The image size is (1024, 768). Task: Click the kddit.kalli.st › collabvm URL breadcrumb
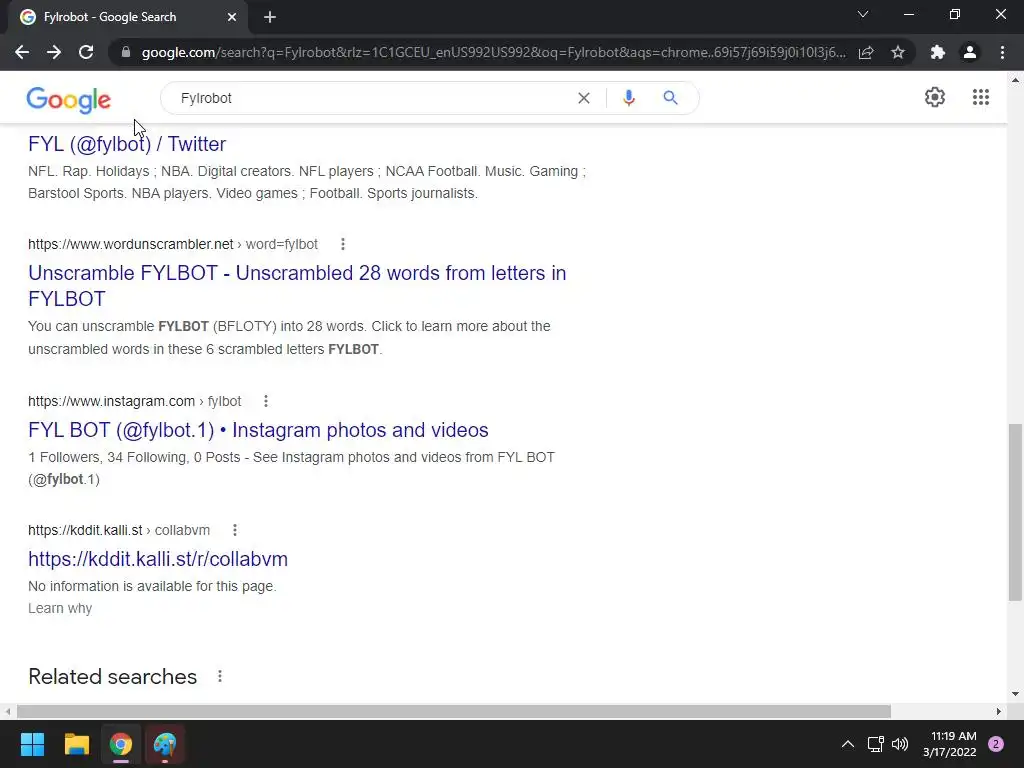[x=119, y=530]
